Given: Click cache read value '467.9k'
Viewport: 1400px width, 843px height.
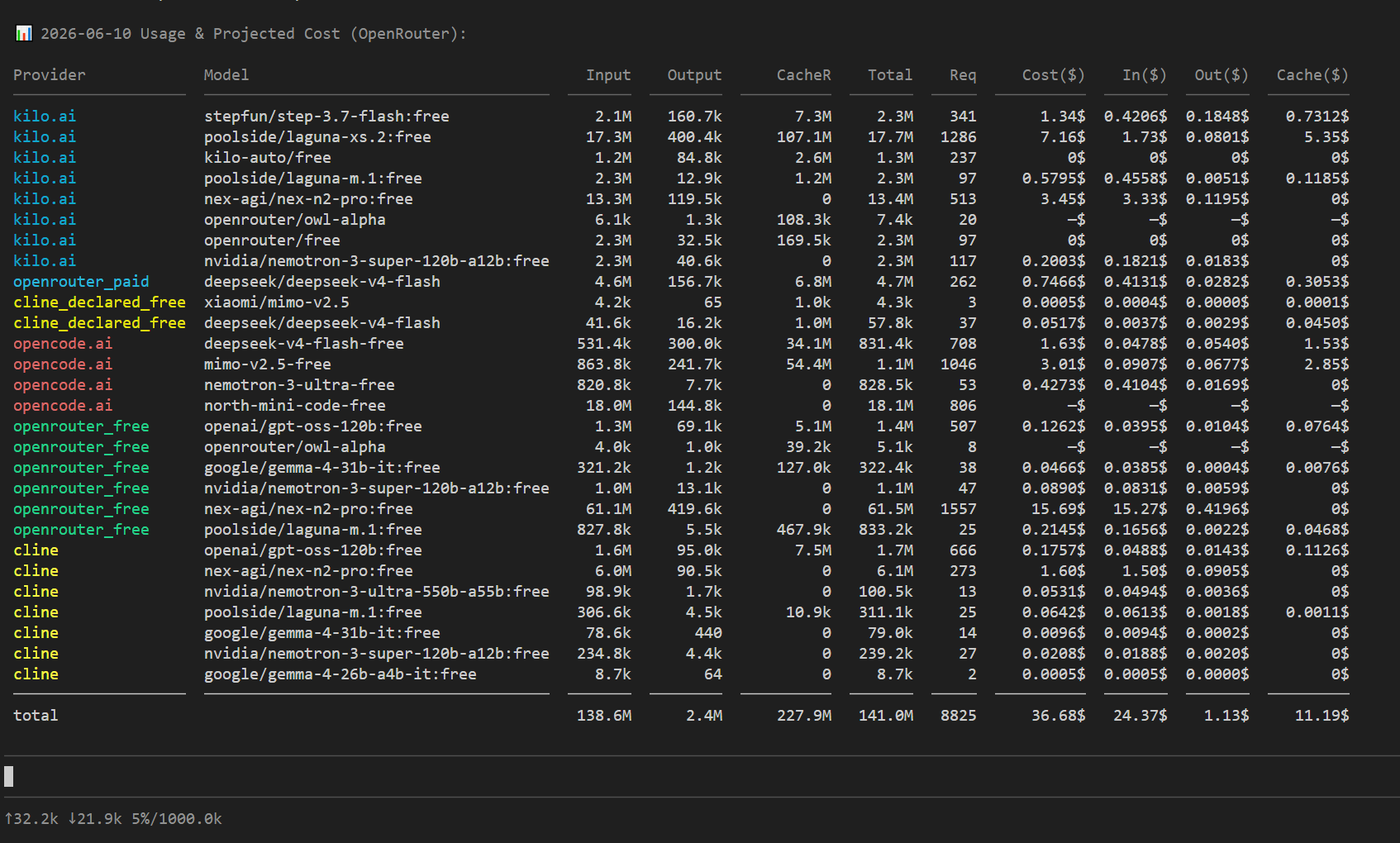Looking at the screenshot, I should pyautogui.click(x=803, y=530).
